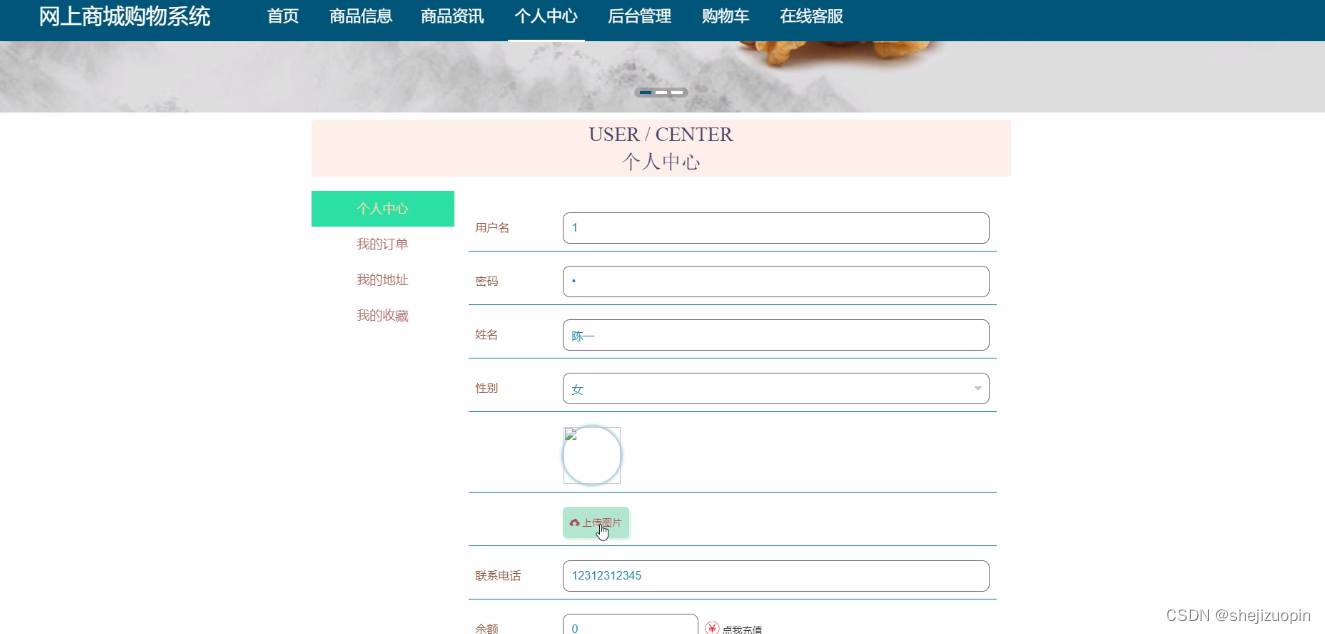The height and width of the screenshot is (634, 1325).
Task: Click the cloud icon on the 上传图片 button
Action: tap(573, 522)
